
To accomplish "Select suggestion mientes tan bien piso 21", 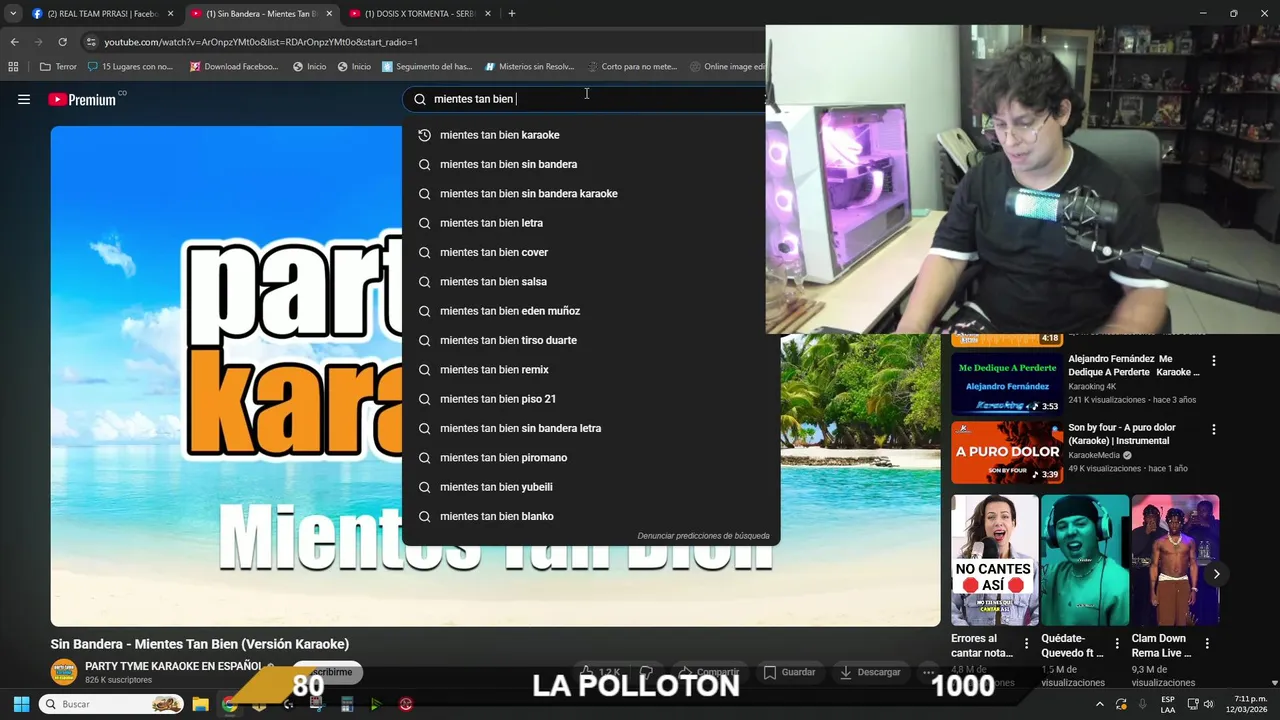I will 590,399.
